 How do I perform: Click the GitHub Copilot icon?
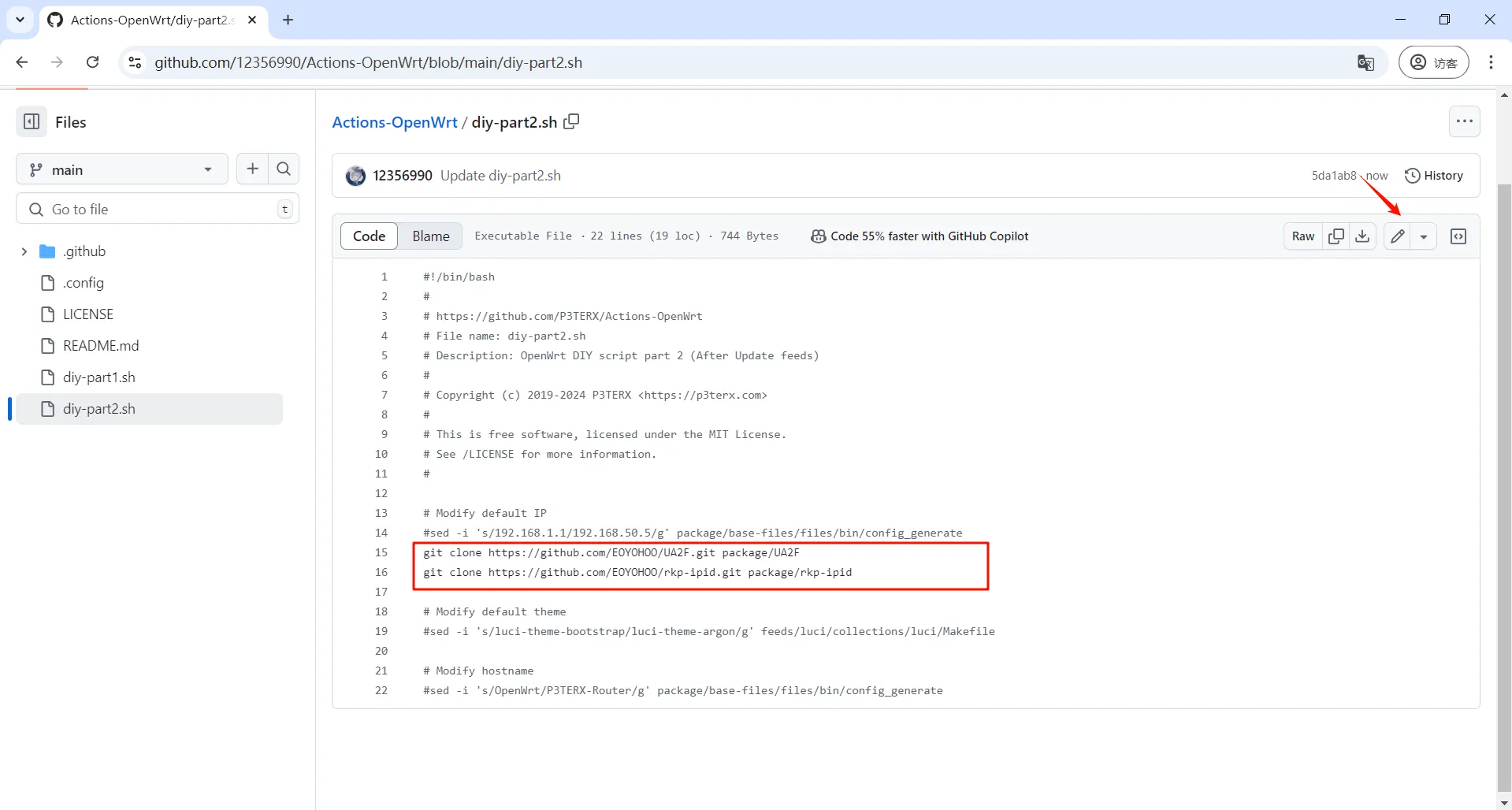(x=818, y=236)
